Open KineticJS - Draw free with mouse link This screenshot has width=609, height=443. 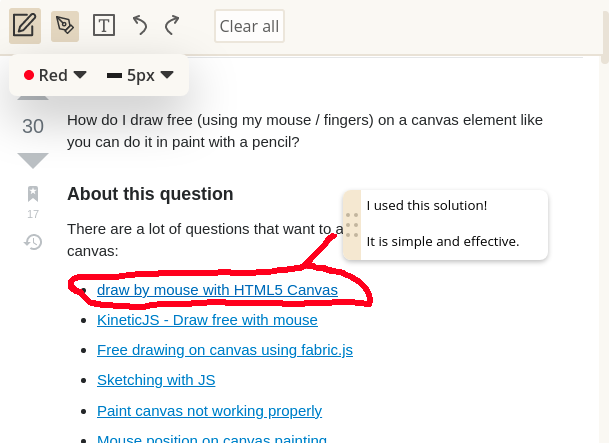tap(207, 320)
